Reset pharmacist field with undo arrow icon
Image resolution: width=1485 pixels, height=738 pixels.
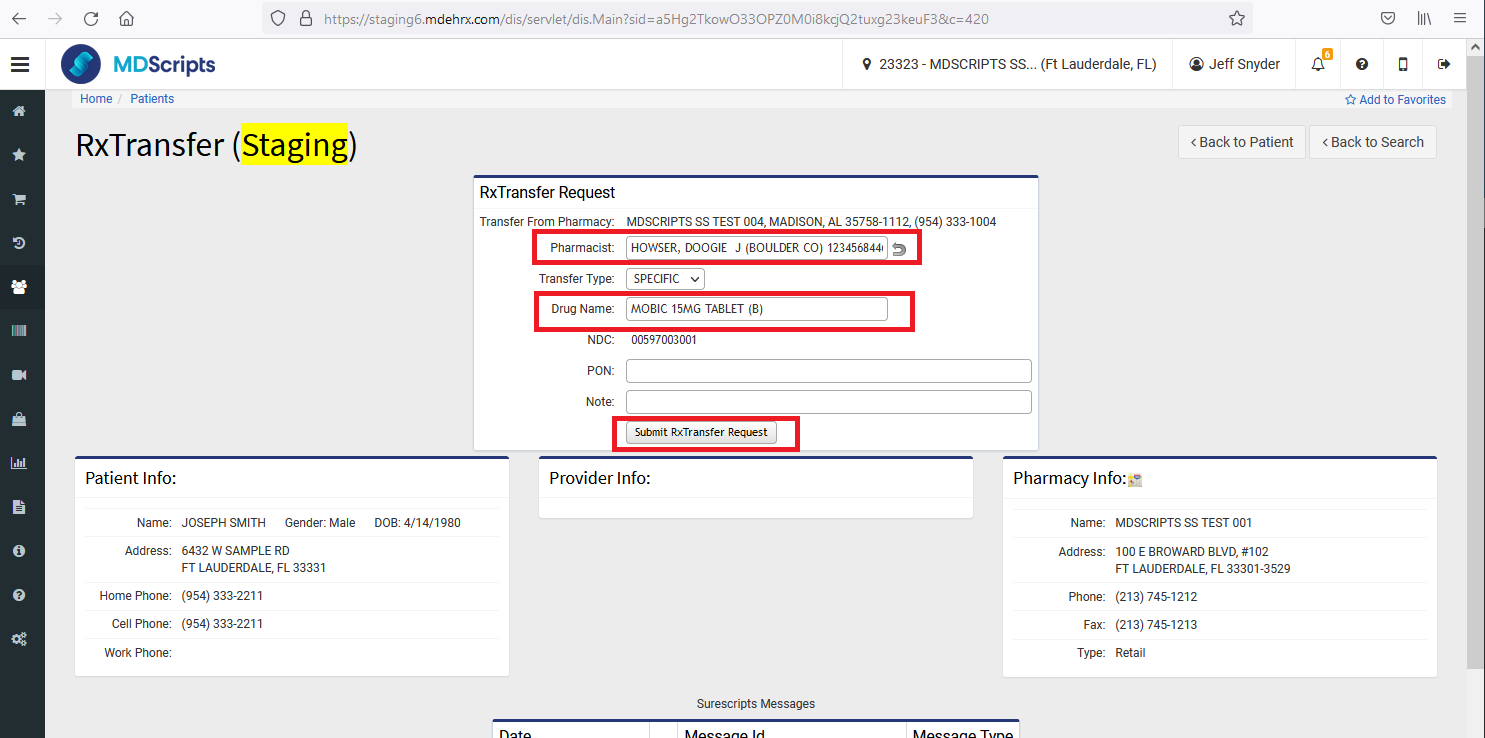[x=899, y=249]
